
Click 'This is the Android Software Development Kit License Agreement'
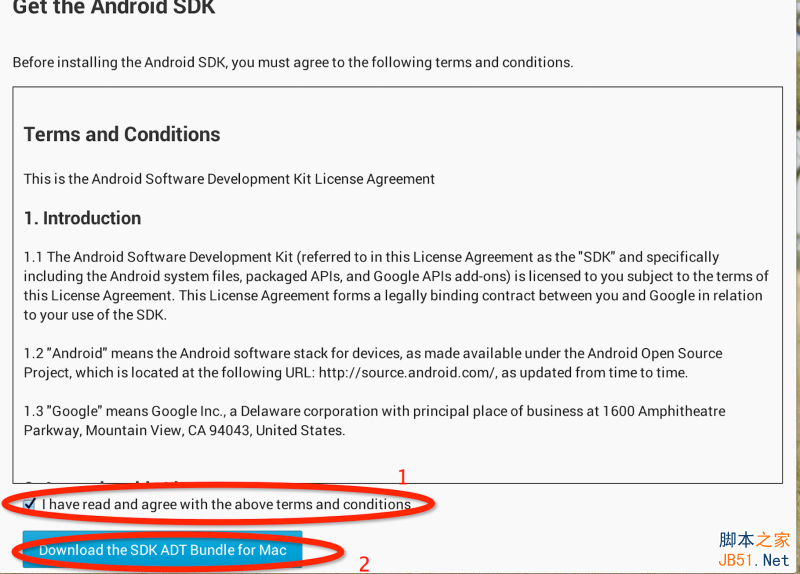click(x=229, y=179)
